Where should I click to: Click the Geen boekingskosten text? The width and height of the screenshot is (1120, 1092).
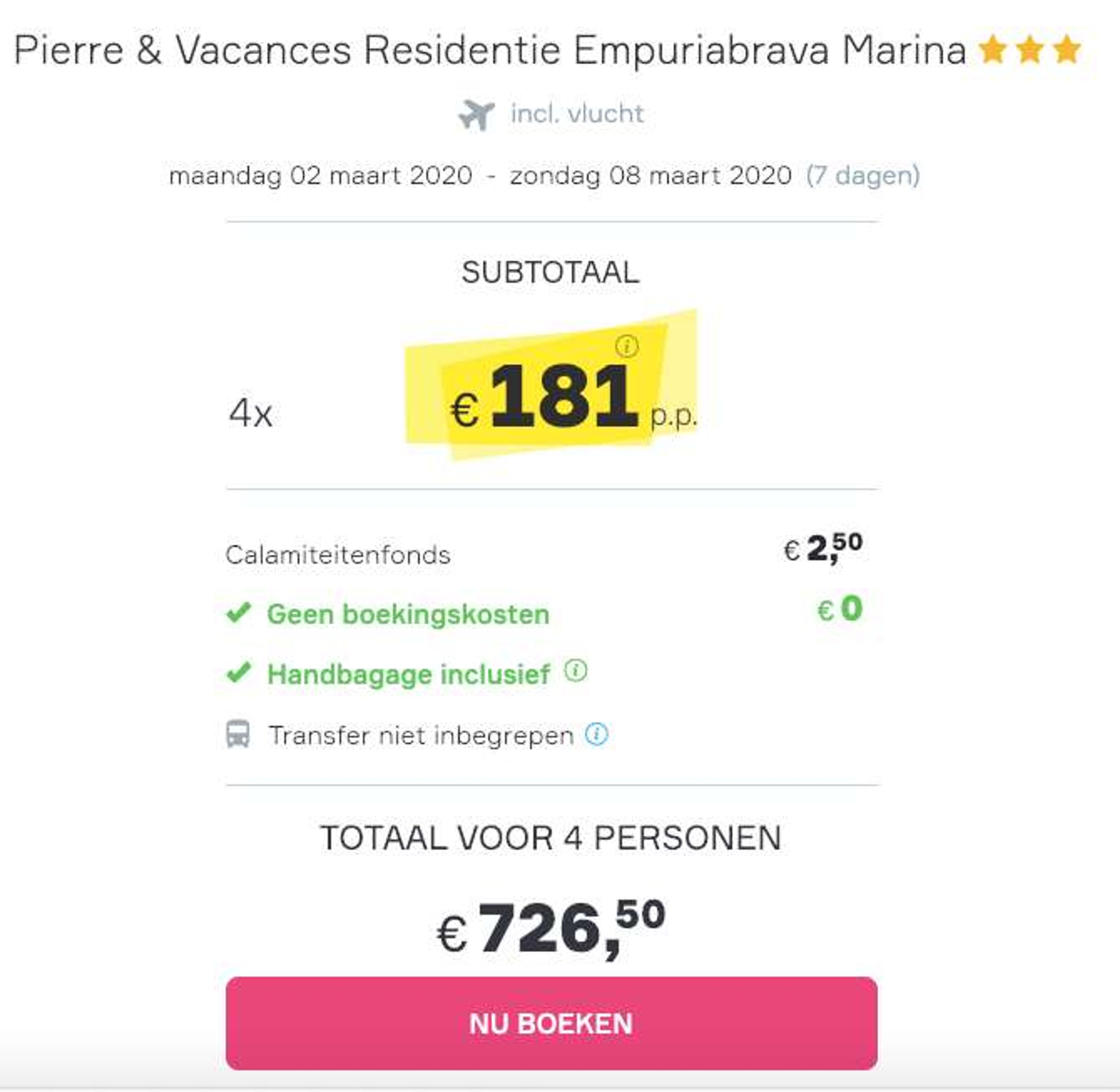(x=408, y=614)
